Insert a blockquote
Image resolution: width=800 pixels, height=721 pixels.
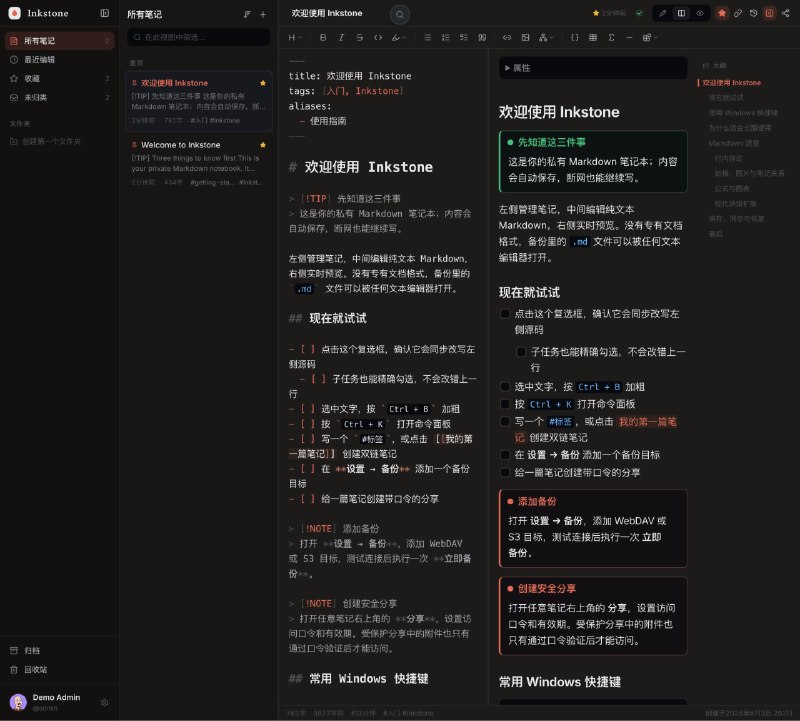(482, 37)
